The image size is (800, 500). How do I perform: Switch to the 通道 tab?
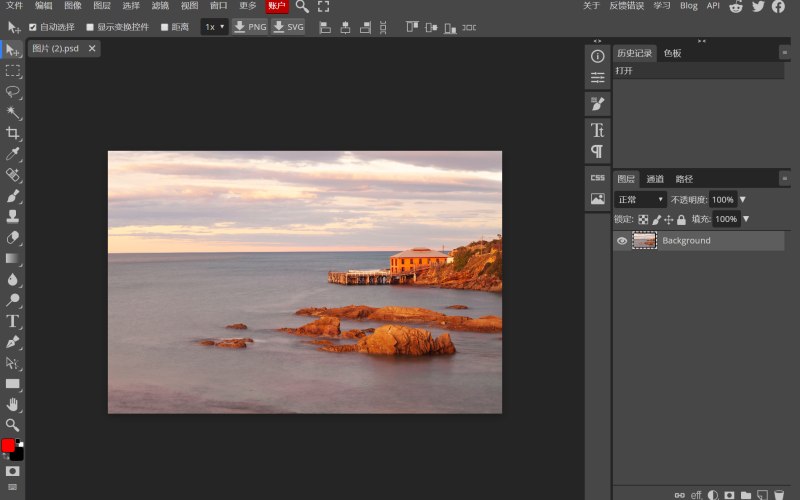coord(655,179)
